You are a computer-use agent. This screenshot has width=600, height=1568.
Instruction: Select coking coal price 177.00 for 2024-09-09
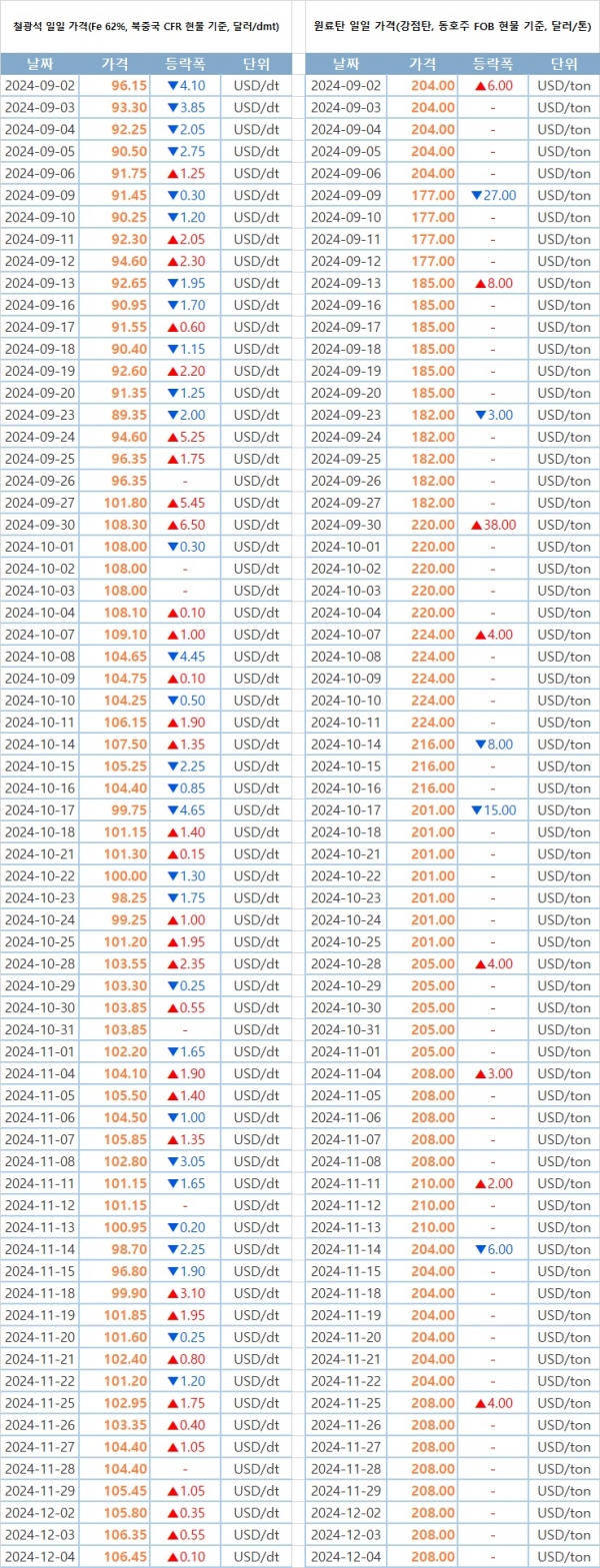(x=433, y=196)
